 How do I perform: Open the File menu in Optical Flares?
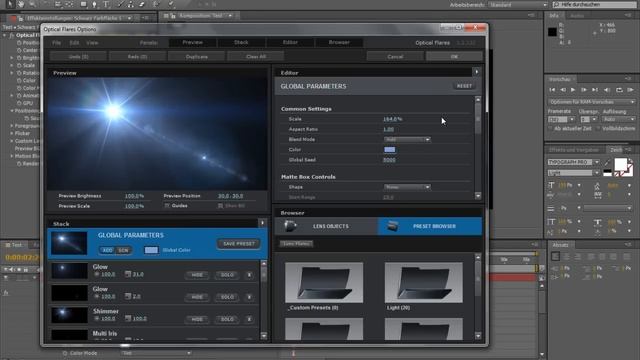pyautogui.click(x=56, y=42)
